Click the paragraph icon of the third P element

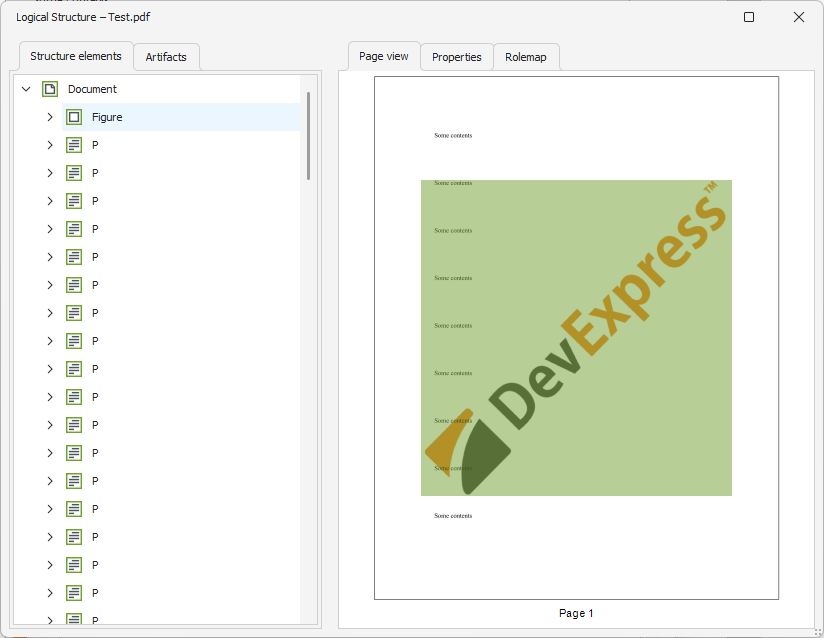point(74,200)
